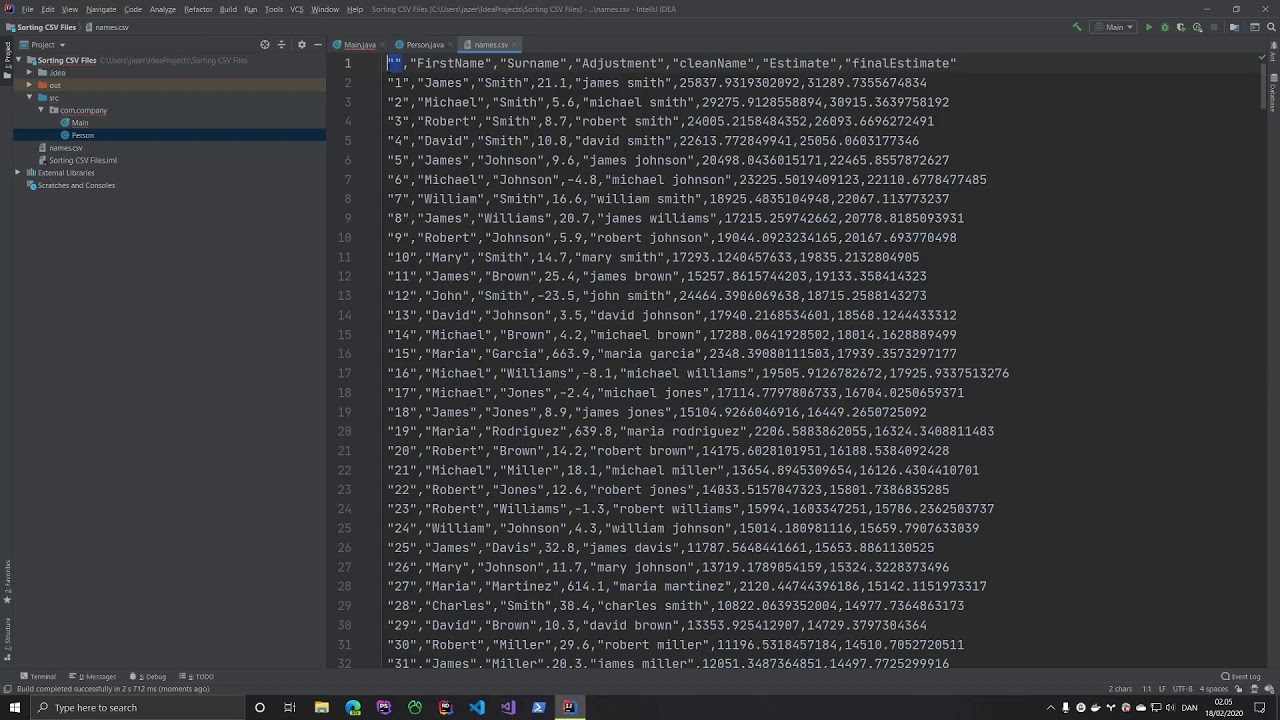Run the Main configuration with green play button
Image resolution: width=1280 pixels, height=720 pixels.
click(1149, 28)
